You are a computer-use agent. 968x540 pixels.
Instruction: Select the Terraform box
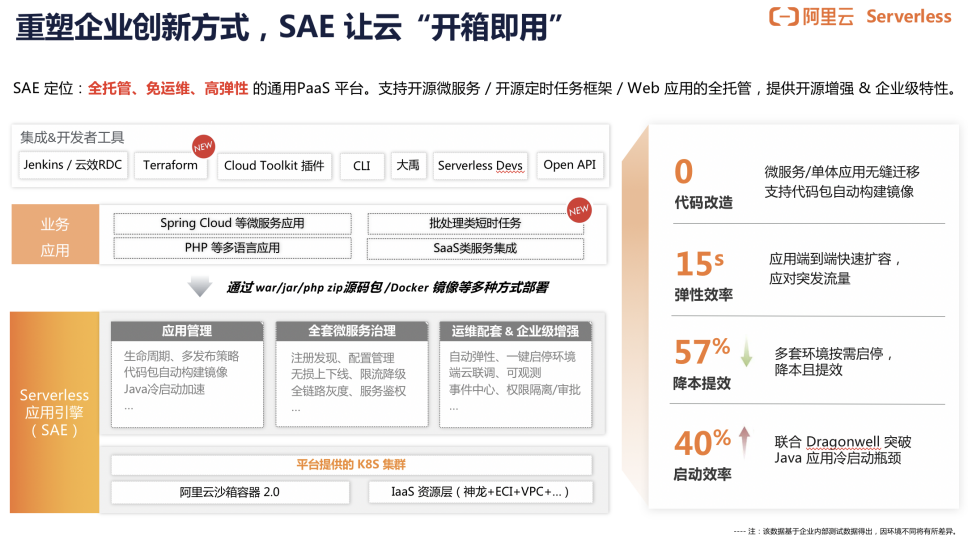(170, 165)
